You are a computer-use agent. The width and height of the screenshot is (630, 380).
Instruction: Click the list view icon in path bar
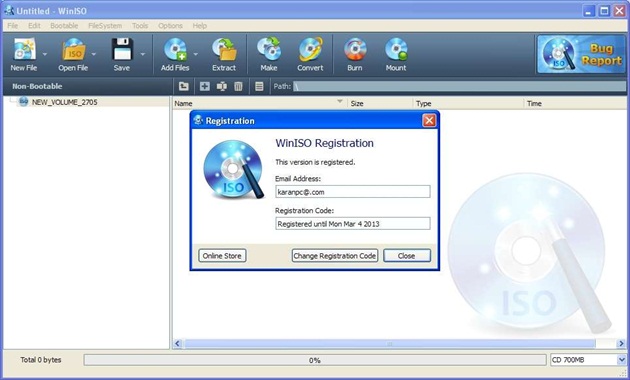[259, 86]
